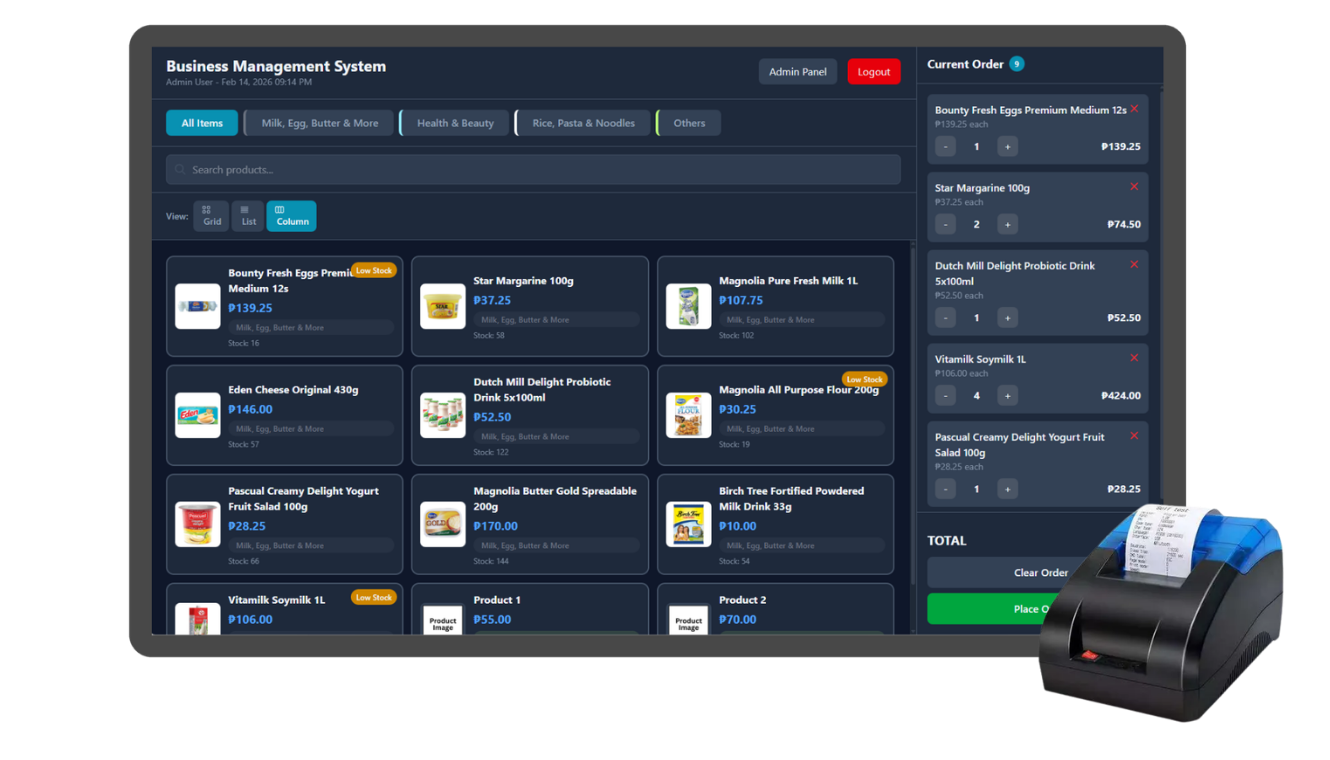Open the Admin Panel
This screenshot has width=1330, height=760.
[x=797, y=72]
